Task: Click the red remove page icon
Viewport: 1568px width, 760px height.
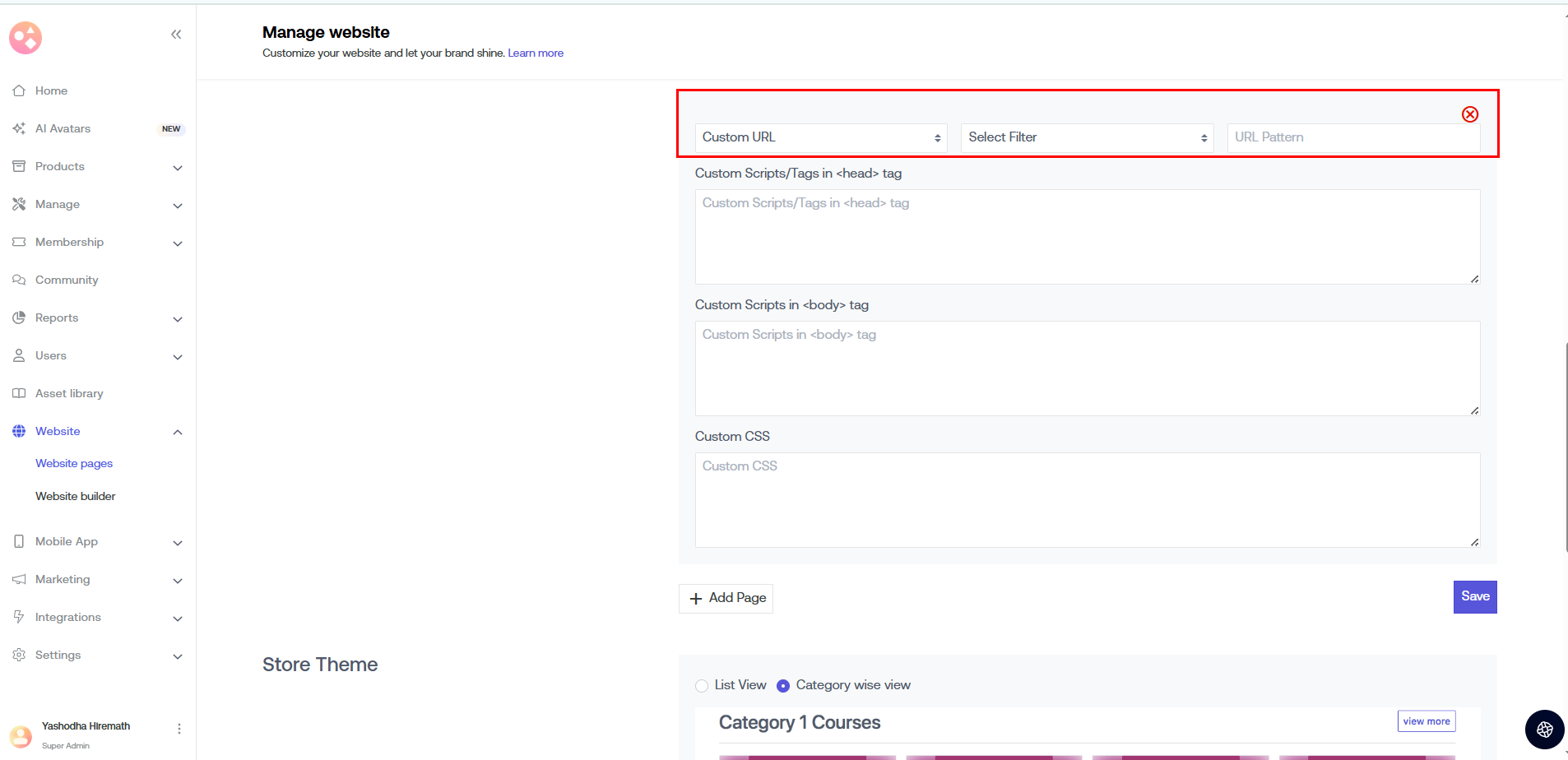Action: (1469, 114)
